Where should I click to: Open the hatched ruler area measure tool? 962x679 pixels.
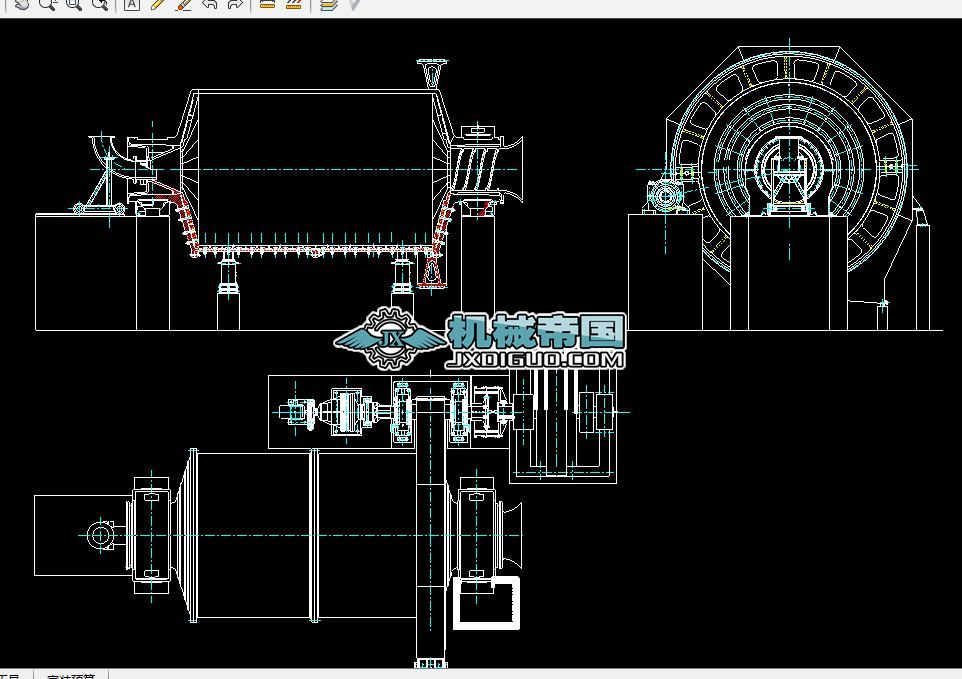coord(293,4)
